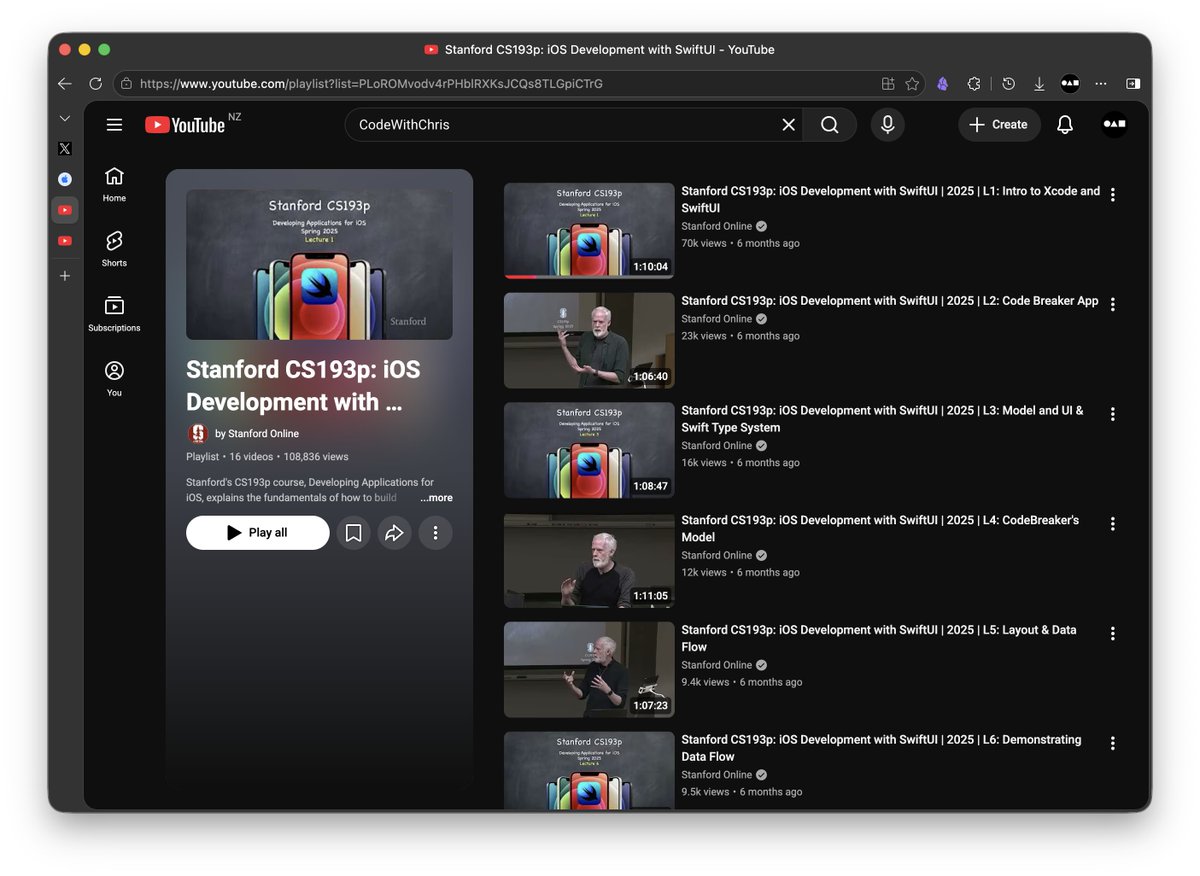
Task: Submit search with the magnifier button
Action: click(x=830, y=125)
